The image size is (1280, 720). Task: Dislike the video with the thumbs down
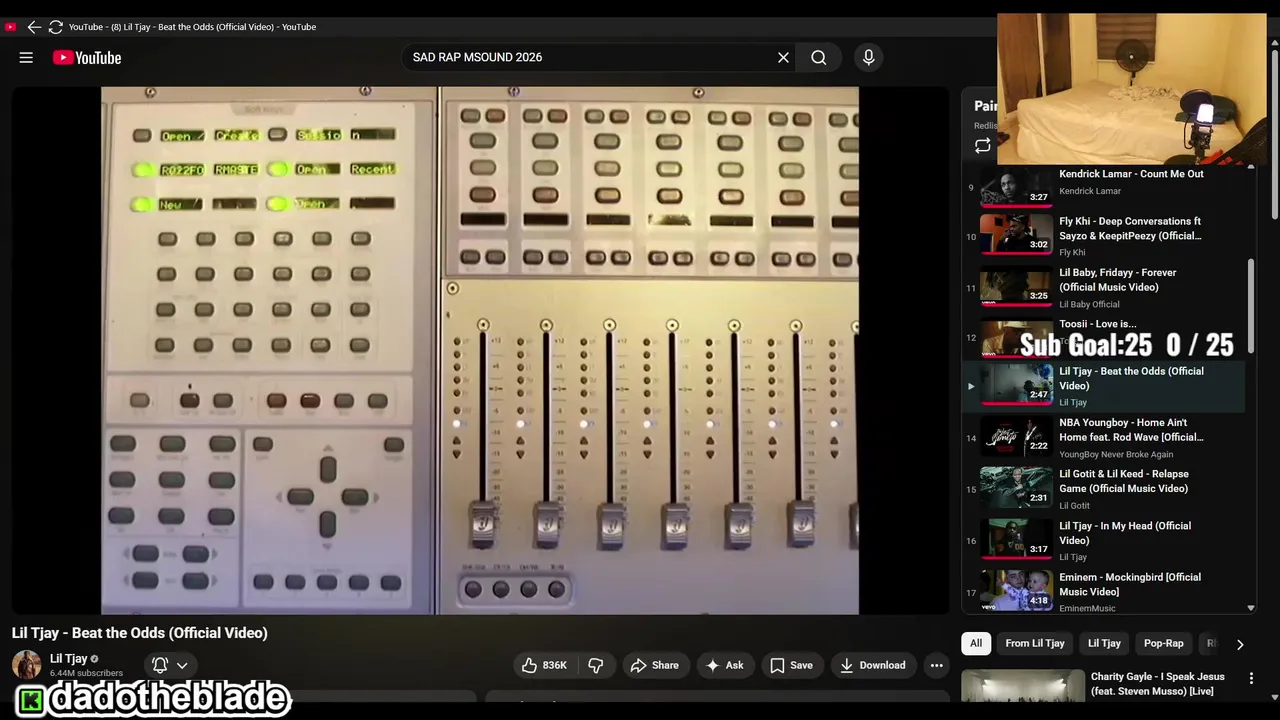tap(596, 665)
